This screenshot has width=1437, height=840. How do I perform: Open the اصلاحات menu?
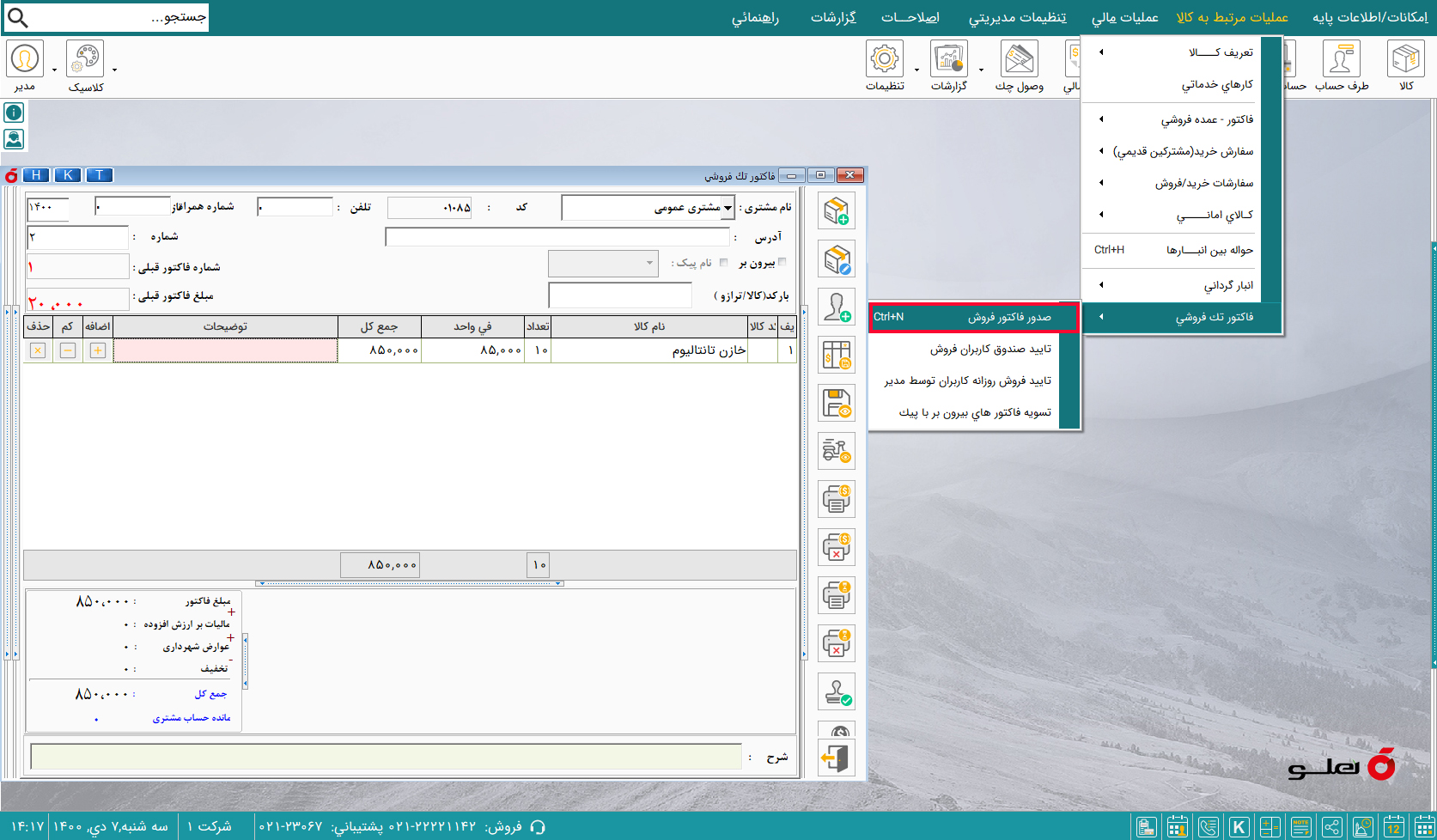[910, 17]
